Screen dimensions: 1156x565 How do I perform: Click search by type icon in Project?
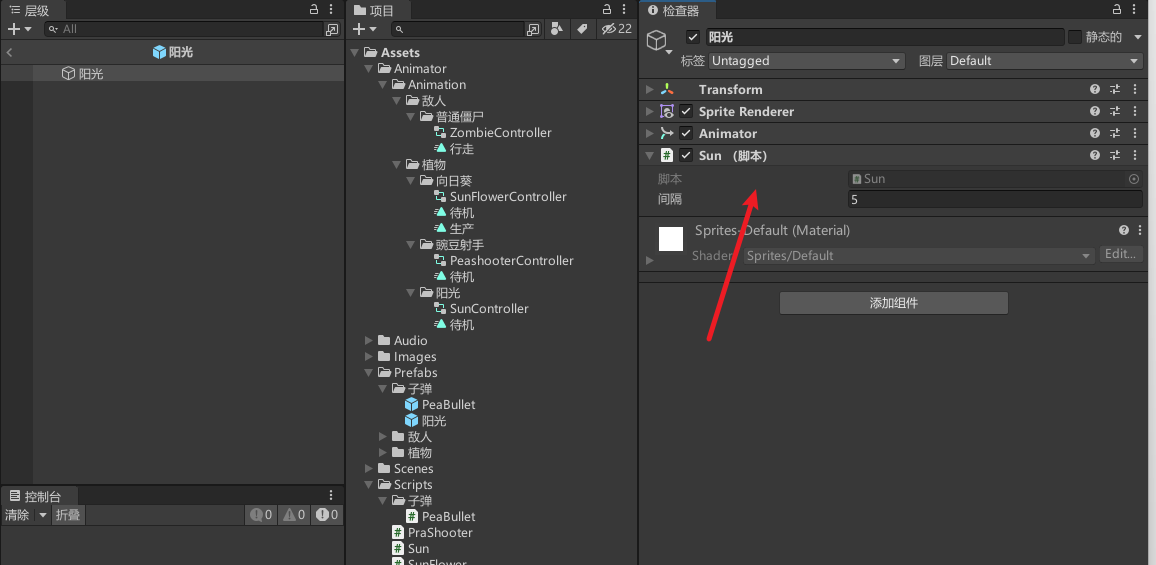coord(556,30)
